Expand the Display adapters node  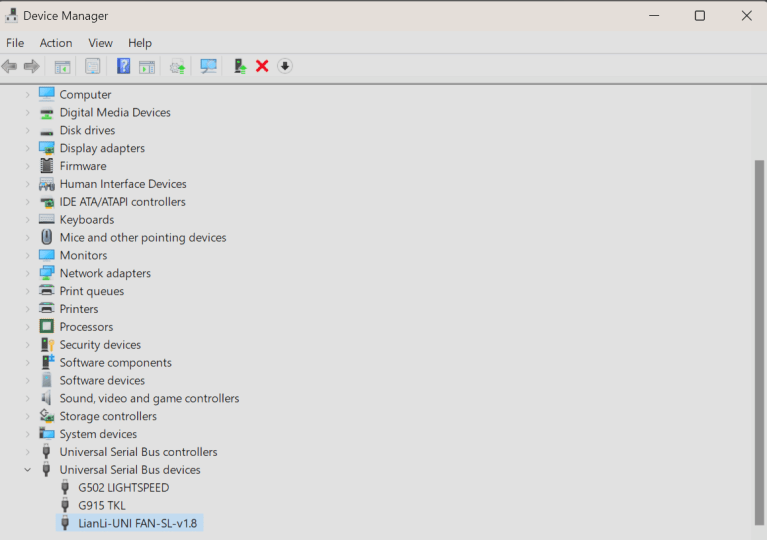(x=28, y=149)
